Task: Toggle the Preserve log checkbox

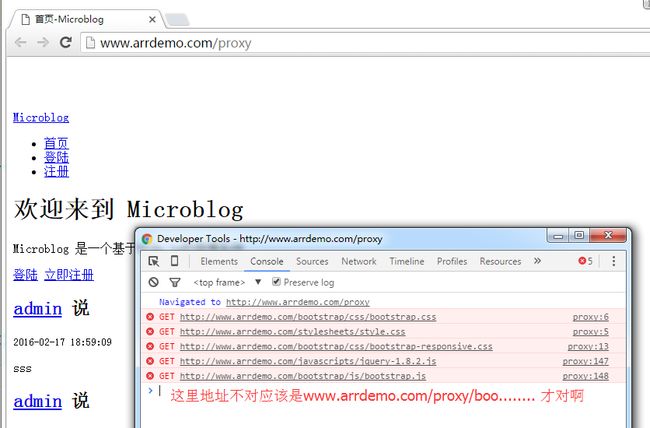Action: pos(276,282)
